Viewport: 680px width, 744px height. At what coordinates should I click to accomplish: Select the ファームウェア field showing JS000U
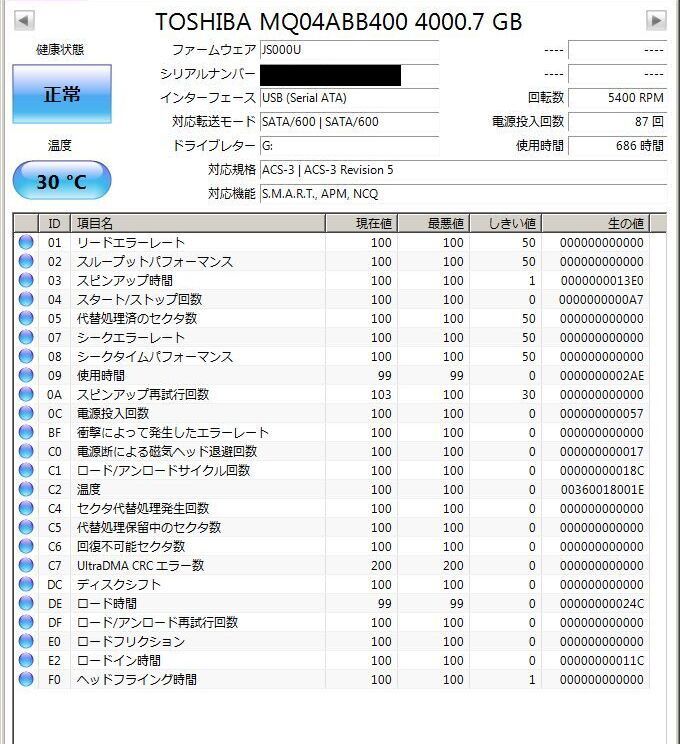349,50
